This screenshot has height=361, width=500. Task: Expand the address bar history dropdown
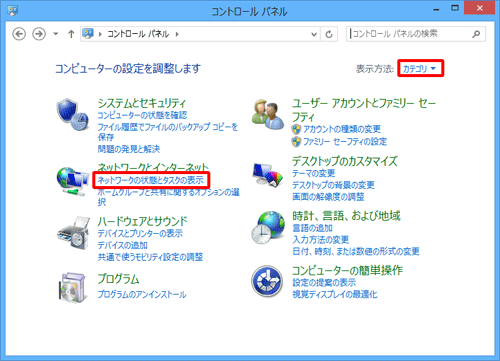point(314,34)
